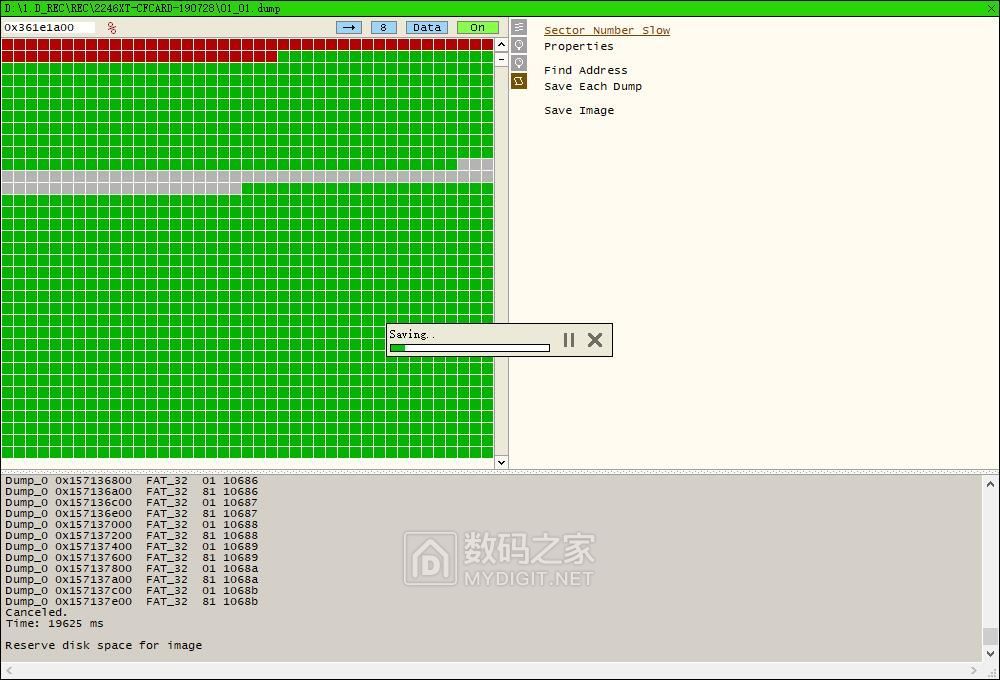Select the log line 0x157137800
This screenshot has width=1000, height=680.
coord(131,568)
